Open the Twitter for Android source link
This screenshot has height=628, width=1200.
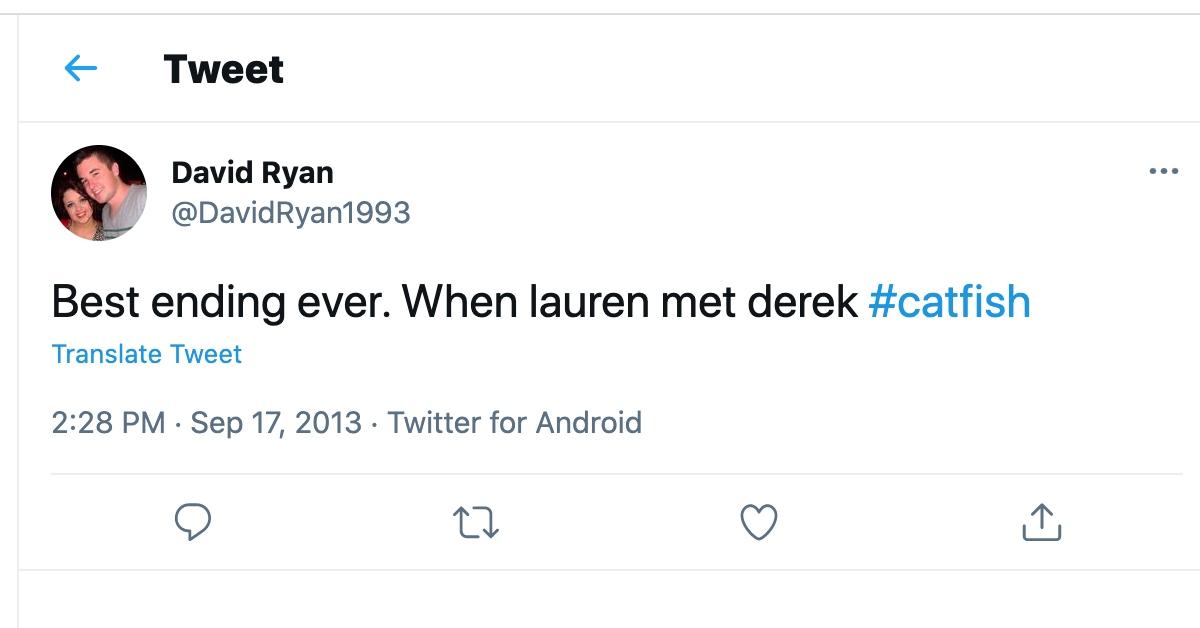click(x=515, y=422)
